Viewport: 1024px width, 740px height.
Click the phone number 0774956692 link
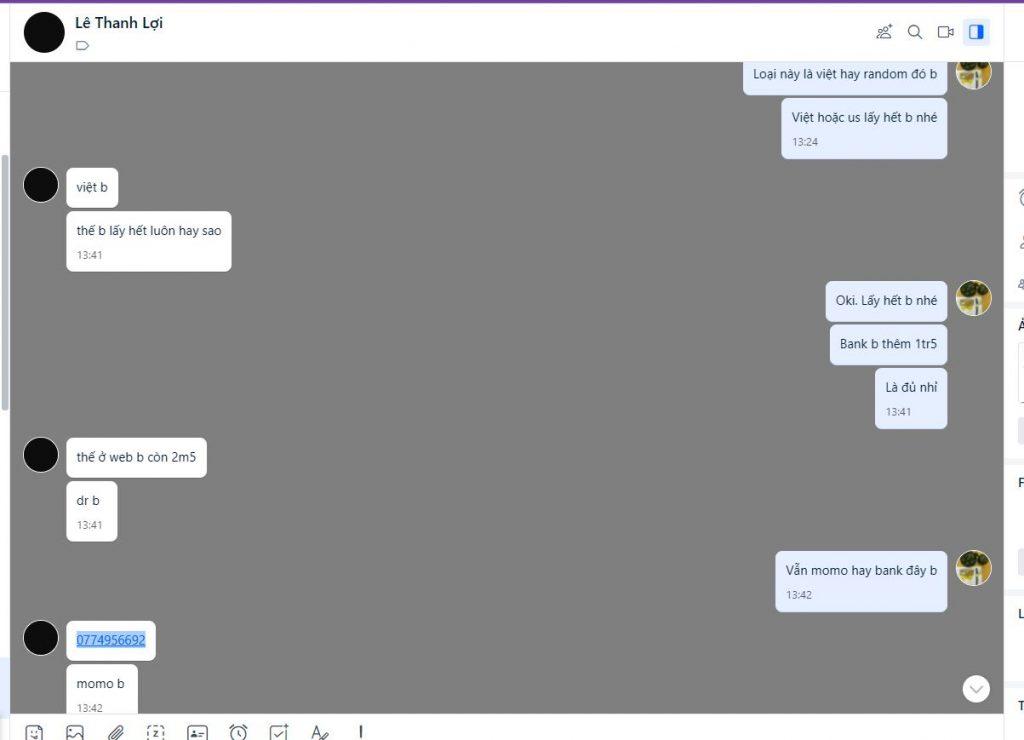click(x=111, y=640)
